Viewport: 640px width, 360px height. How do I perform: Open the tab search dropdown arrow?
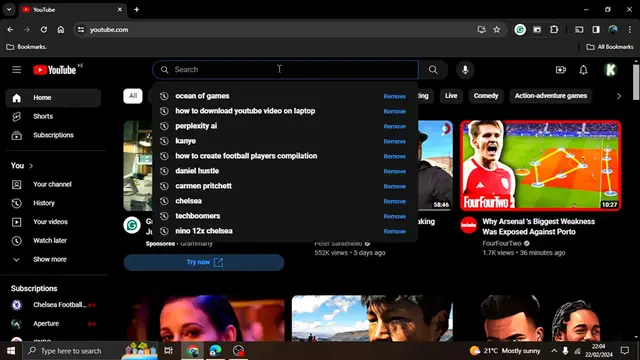pos(9,9)
